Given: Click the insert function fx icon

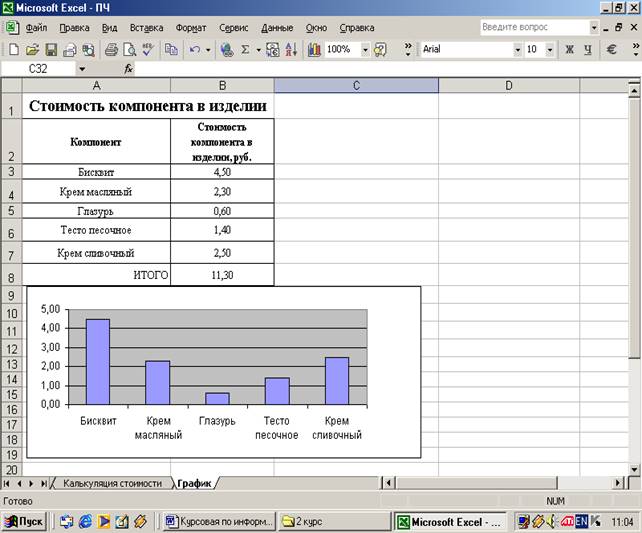Looking at the screenshot, I should (x=128, y=69).
